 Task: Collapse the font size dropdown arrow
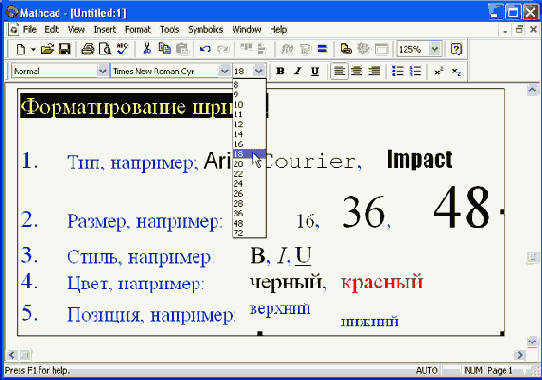[x=259, y=71]
